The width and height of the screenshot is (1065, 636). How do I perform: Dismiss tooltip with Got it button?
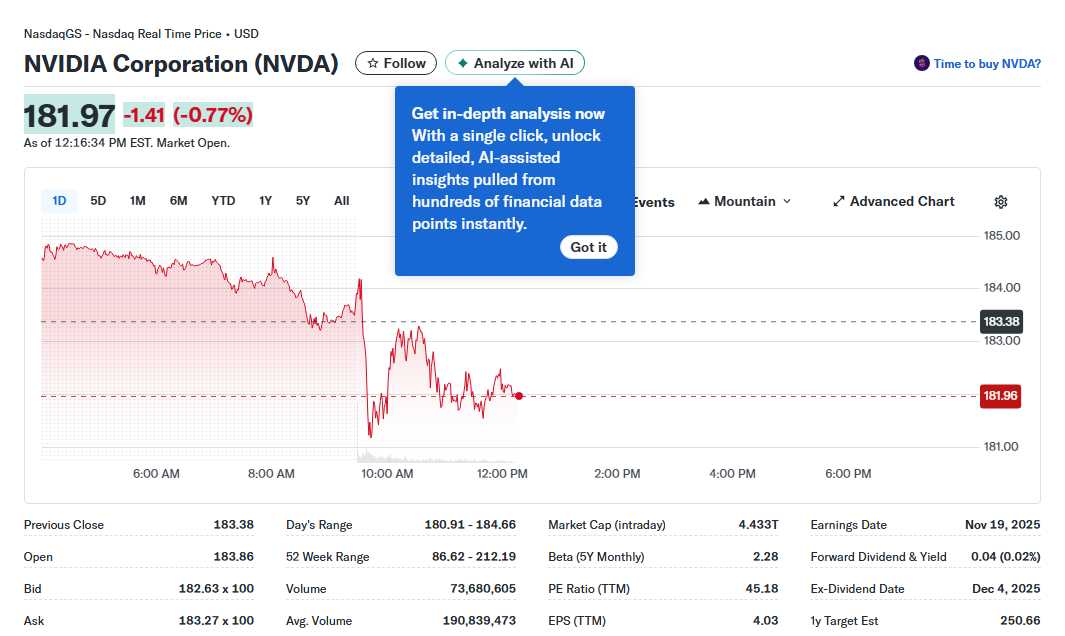pyautogui.click(x=588, y=247)
